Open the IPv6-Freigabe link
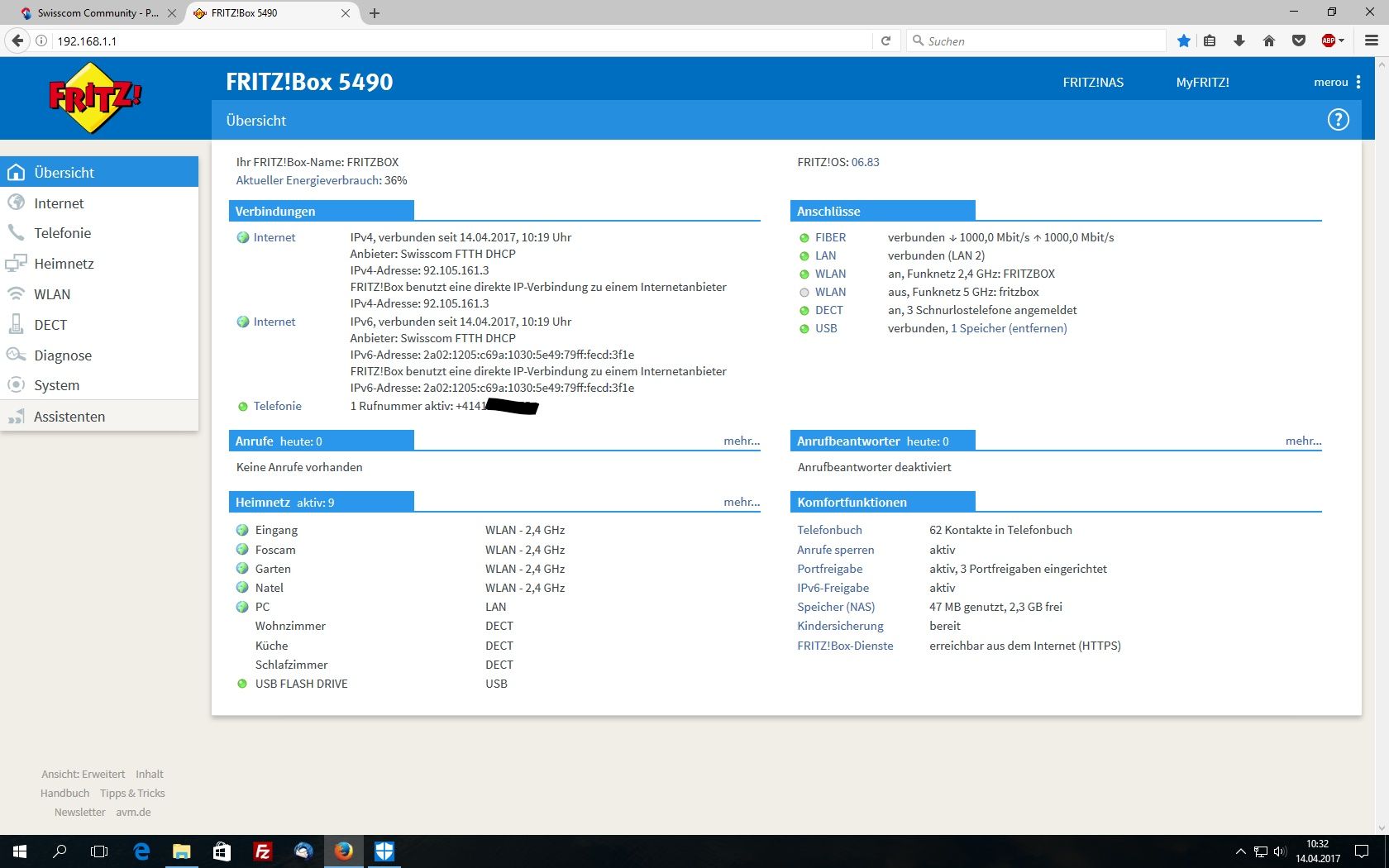1389x868 pixels. (833, 588)
